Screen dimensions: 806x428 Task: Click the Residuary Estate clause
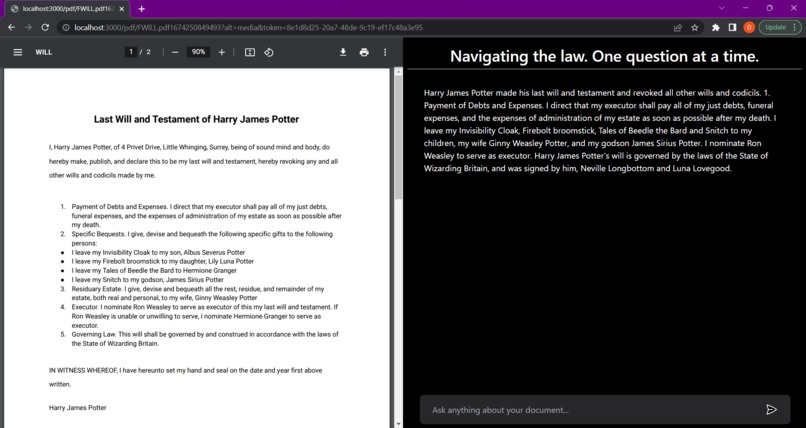[198, 293]
